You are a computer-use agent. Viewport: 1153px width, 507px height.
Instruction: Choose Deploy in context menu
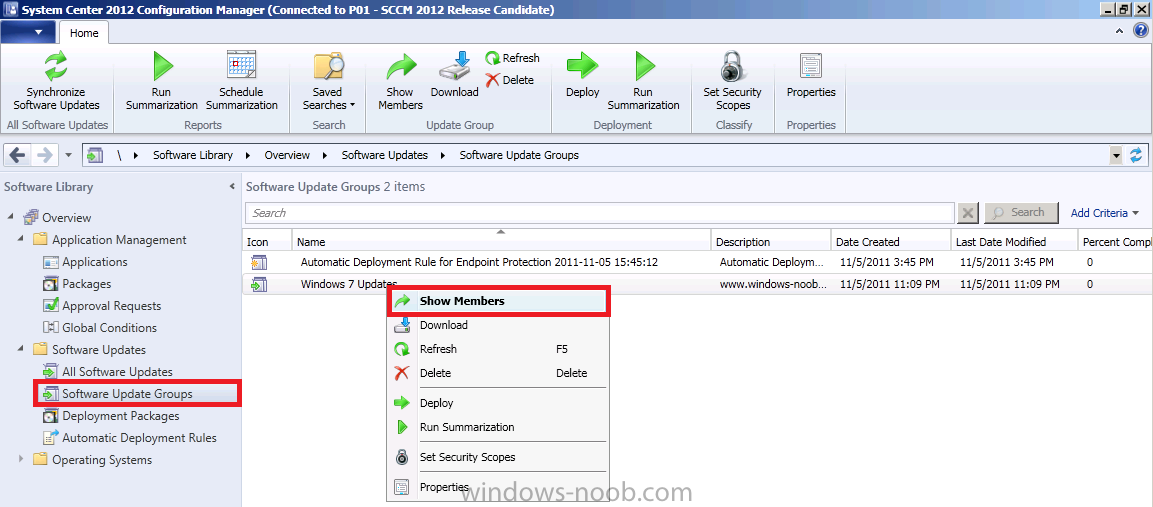coord(498,403)
